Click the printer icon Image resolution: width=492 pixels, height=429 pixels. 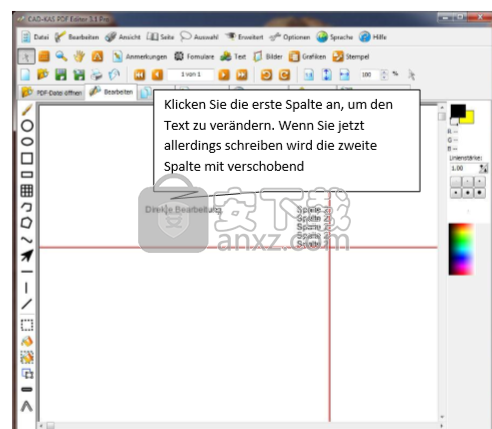(96, 75)
